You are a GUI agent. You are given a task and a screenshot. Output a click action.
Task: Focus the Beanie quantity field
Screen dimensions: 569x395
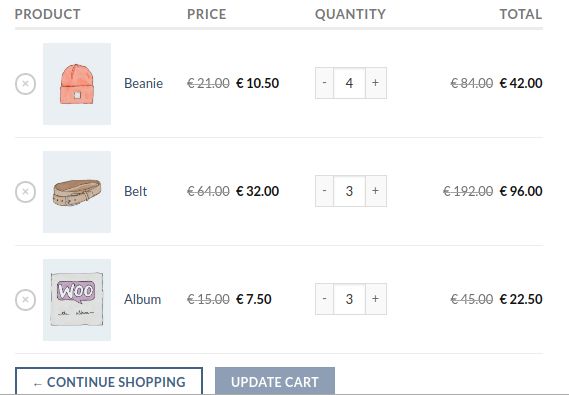[349, 83]
